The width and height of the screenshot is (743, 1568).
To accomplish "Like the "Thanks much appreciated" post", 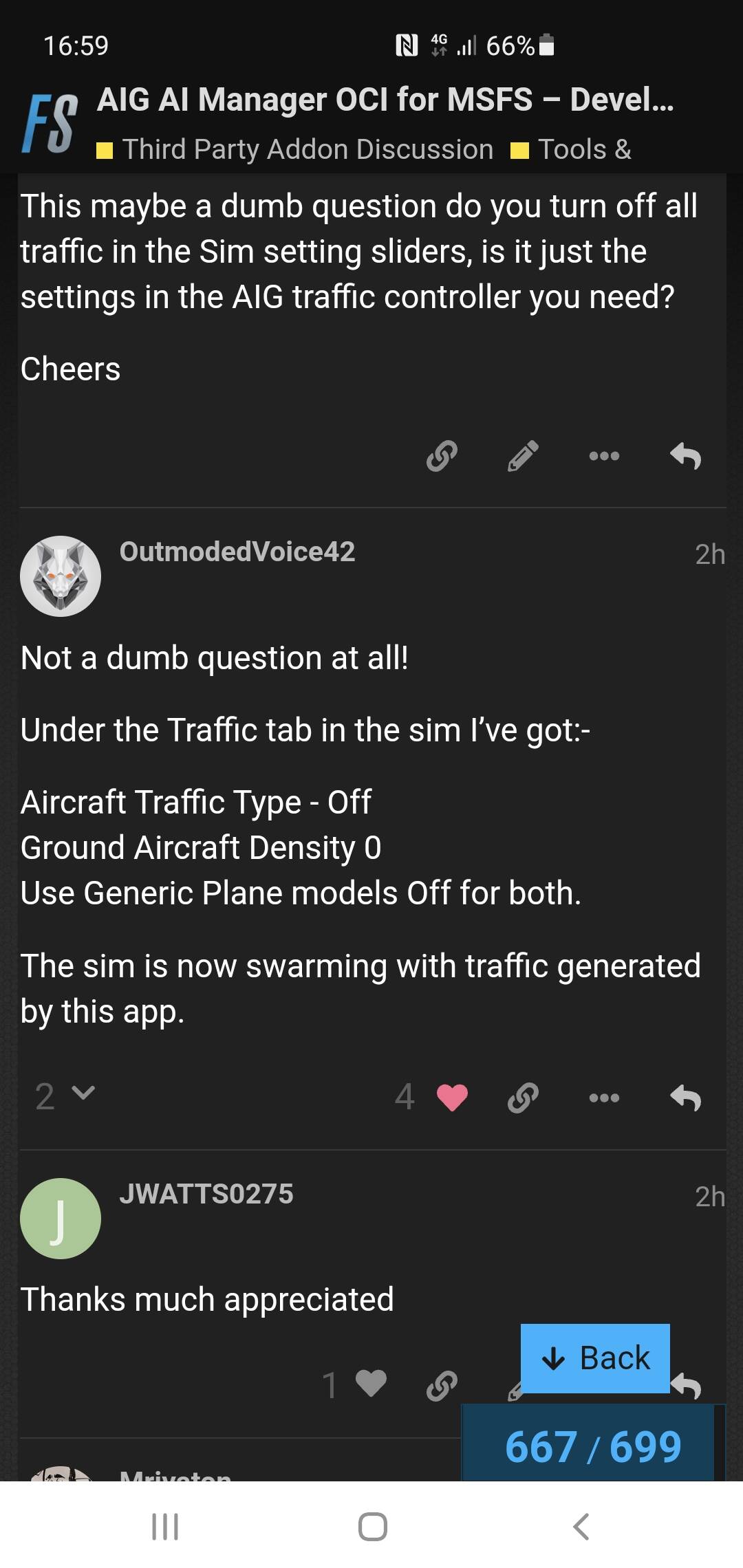I will [x=371, y=1384].
